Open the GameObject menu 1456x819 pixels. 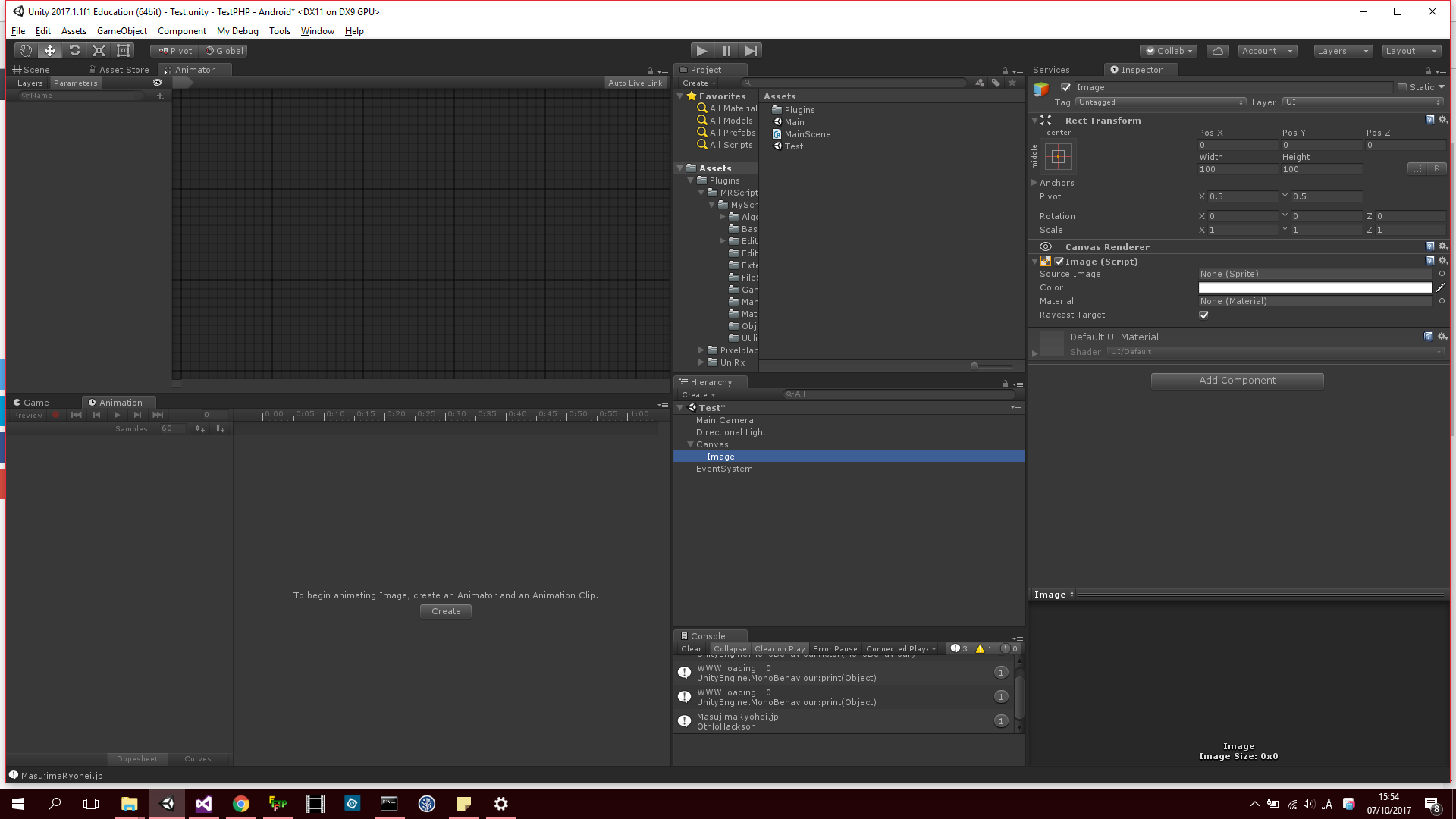coord(121,31)
